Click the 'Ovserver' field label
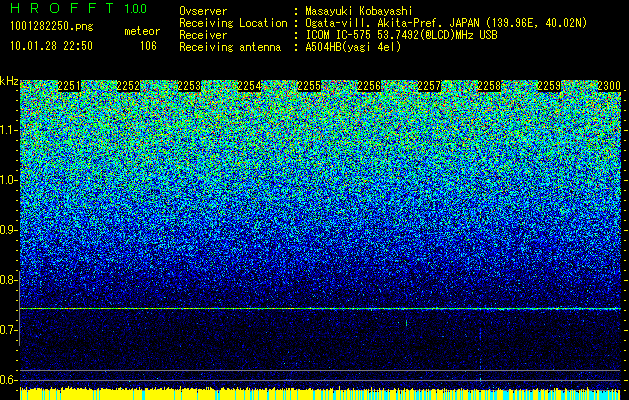The height and width of the screenshot is (400, 629). (203, 11)
